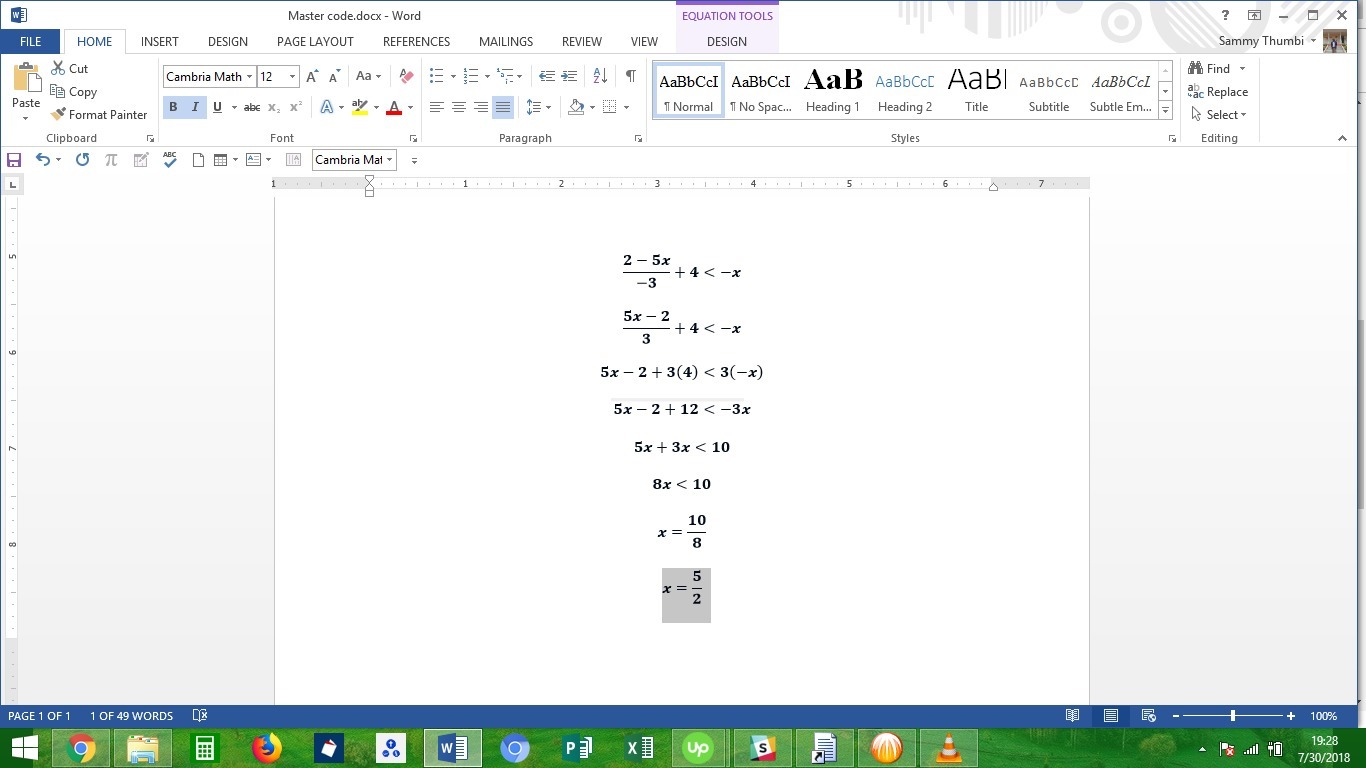Screen dimensions: 1366x768
Task: Decrease the paragraph indent
Action: point(546,77)
